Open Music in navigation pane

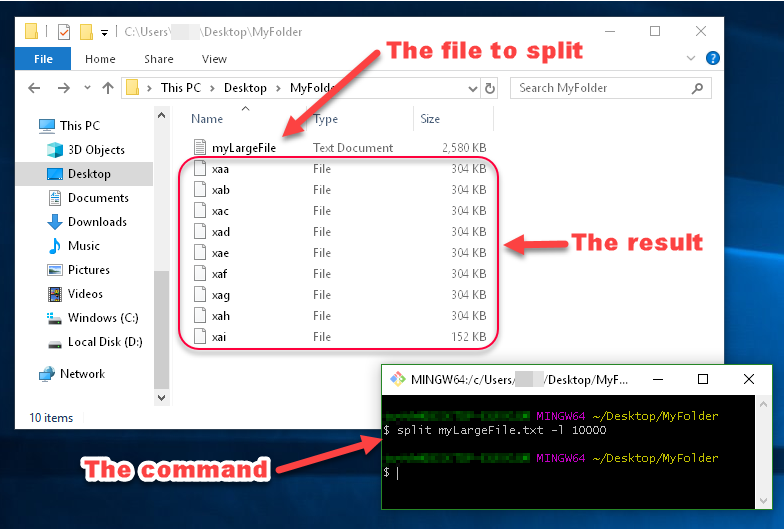[74, 246]
